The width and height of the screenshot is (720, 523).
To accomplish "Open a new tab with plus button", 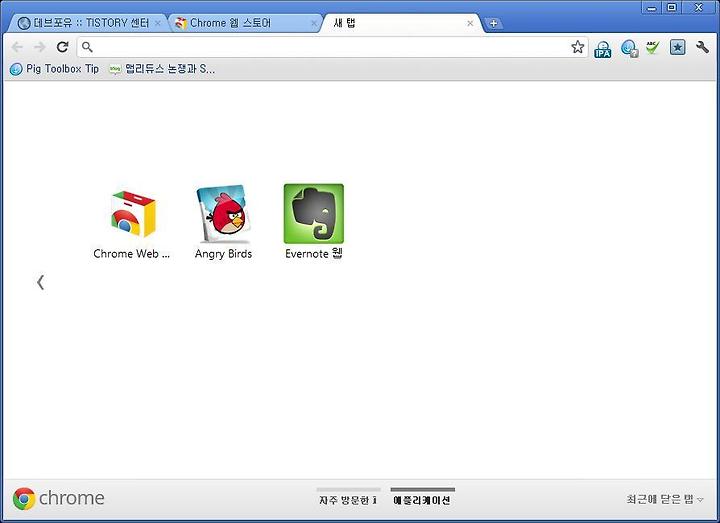I will tap(493, 23).
